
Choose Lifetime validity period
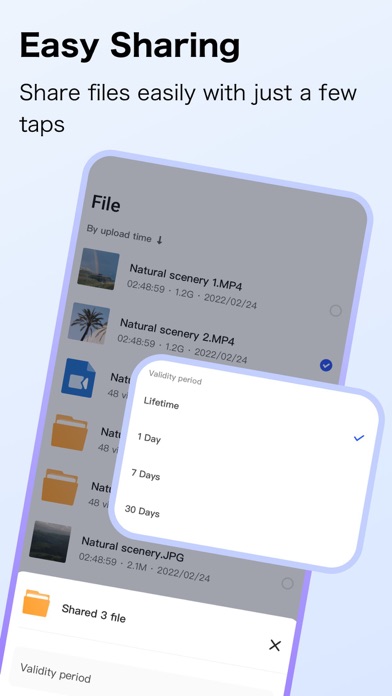pos(161,403)
